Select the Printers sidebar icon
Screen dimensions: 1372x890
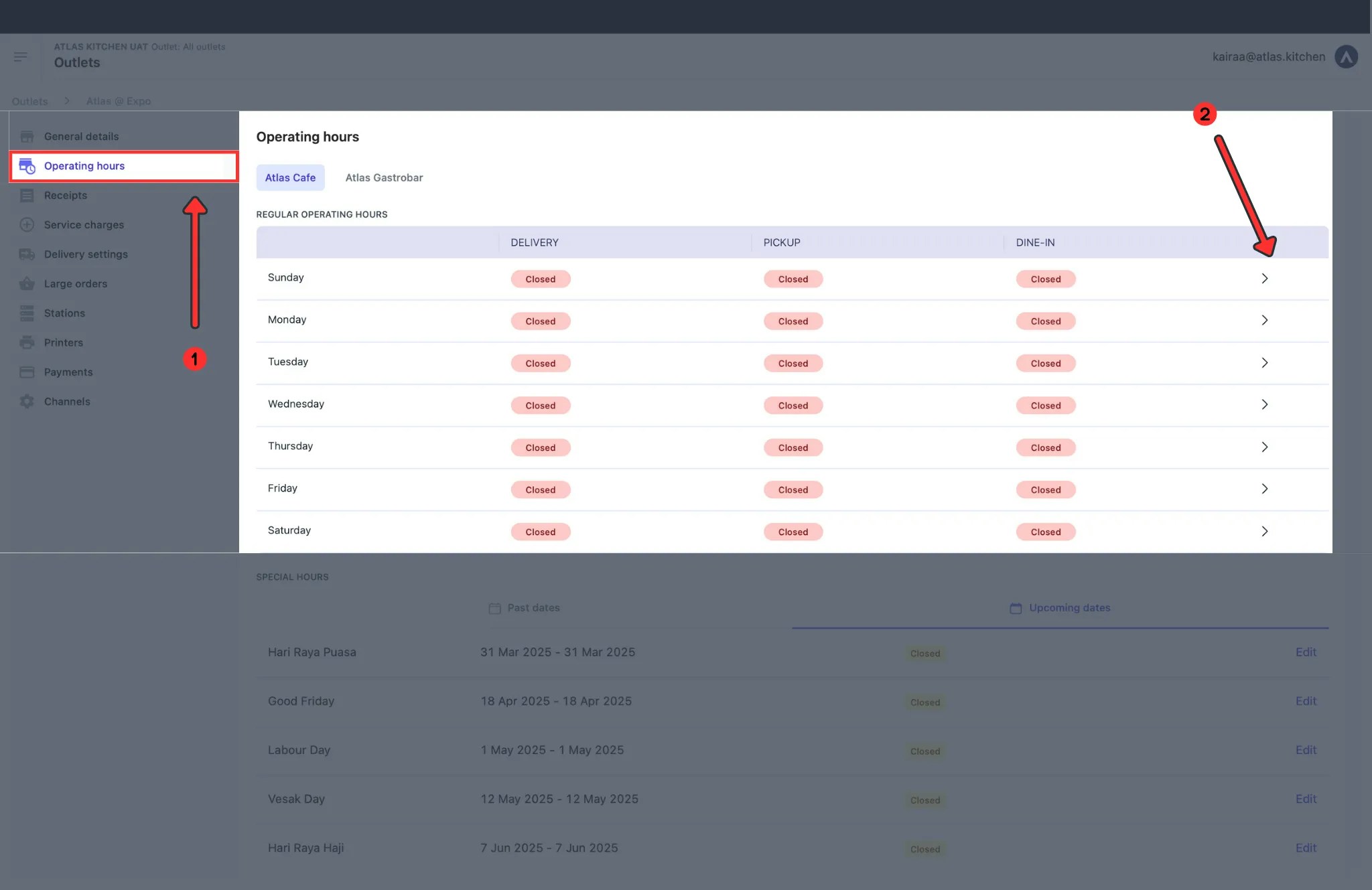pyautogui.click(x=27, y=342)
